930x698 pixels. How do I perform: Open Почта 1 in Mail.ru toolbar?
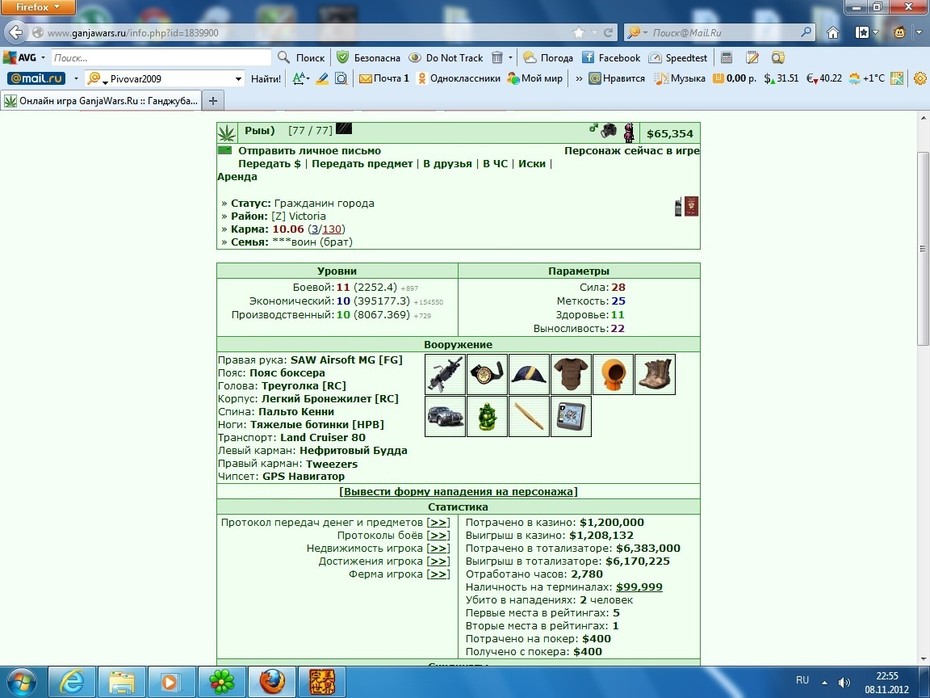(x=384, y=78)
